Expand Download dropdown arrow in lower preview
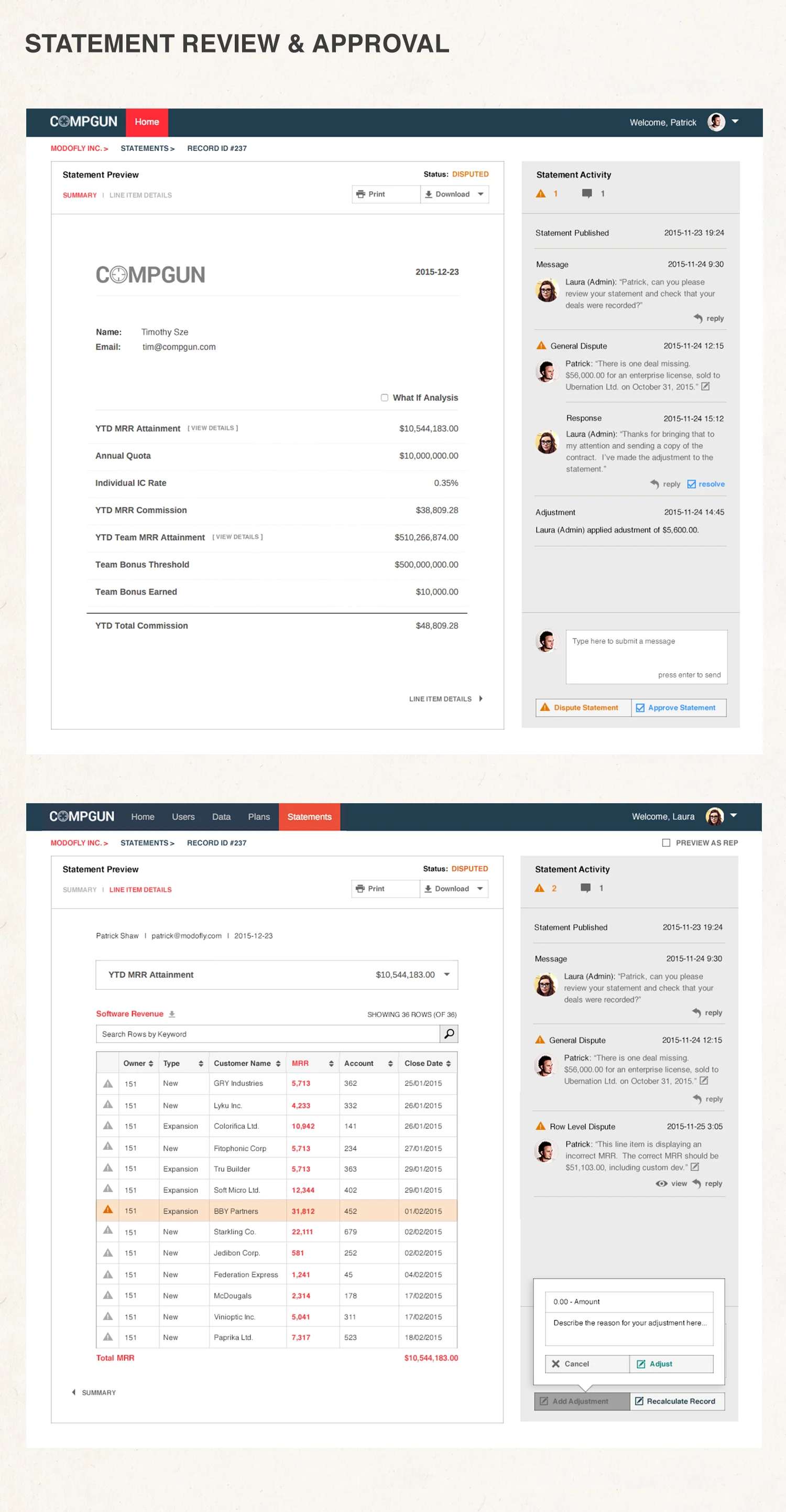The width and height of the screenshot is (786, 1512). (x=480, y=889)
